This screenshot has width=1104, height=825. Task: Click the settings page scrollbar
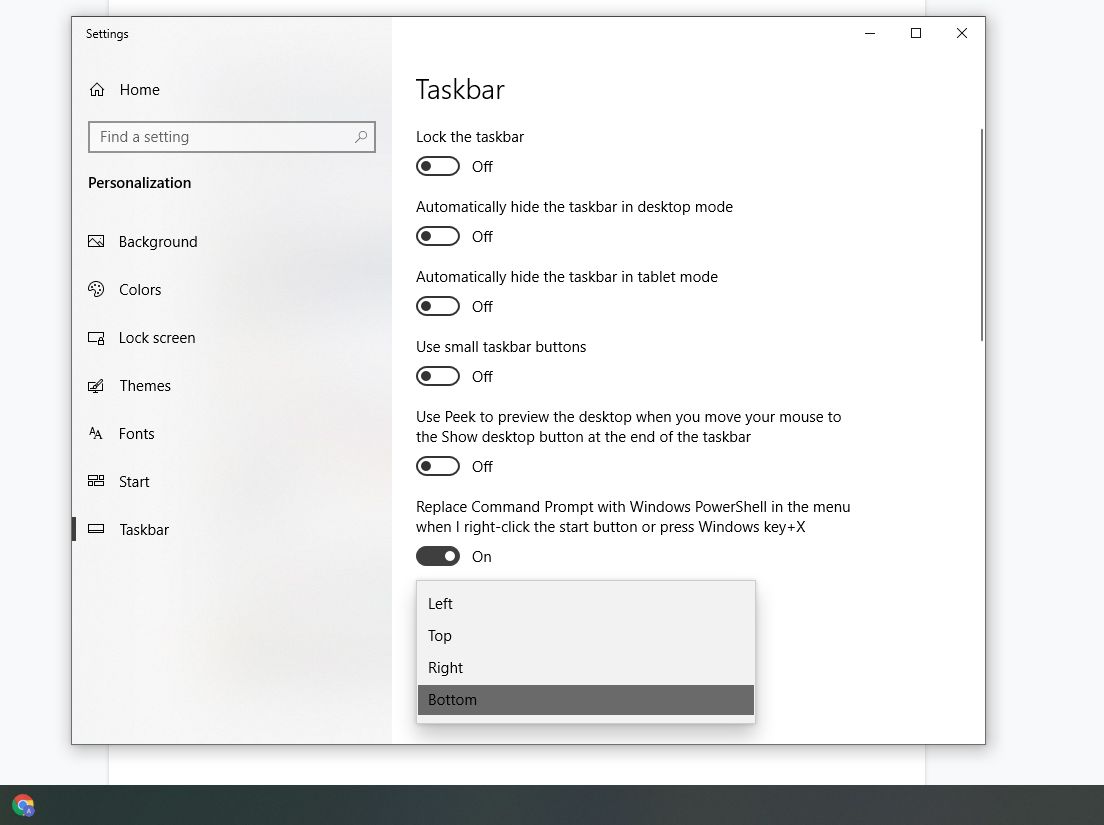pyautogui.click(x=981, y=230)
